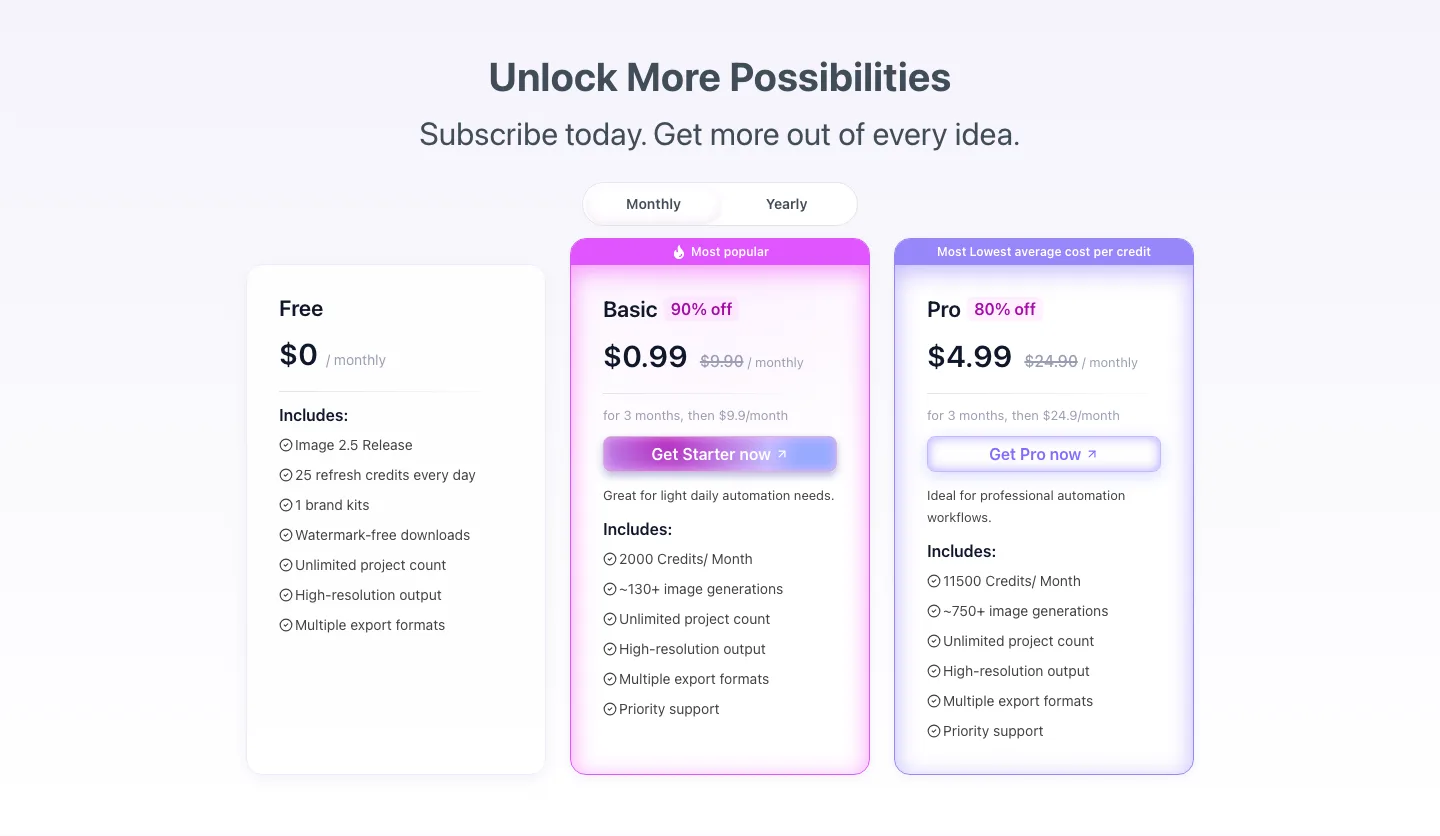Click the Most Lowest average cost per credit banner
The height and width of the screenshot is (836, 1440).
point(1044,252)
